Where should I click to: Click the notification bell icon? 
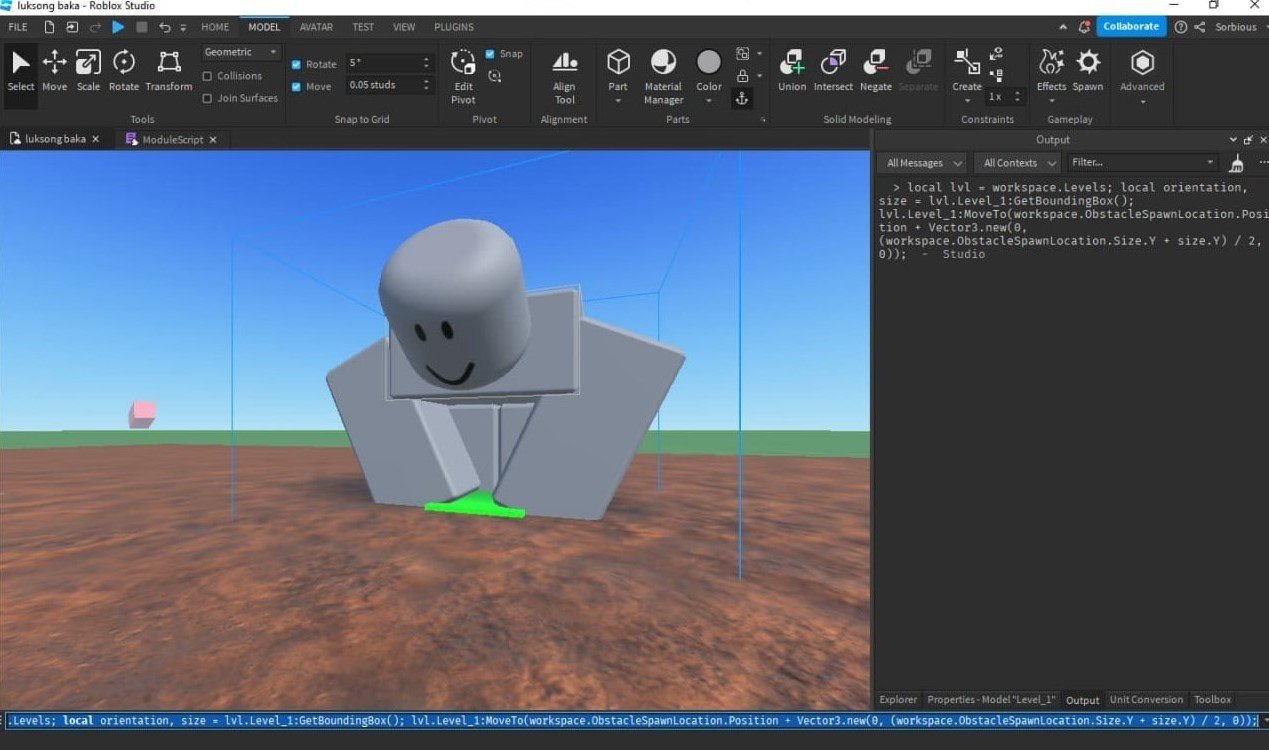coord(1084,27)
